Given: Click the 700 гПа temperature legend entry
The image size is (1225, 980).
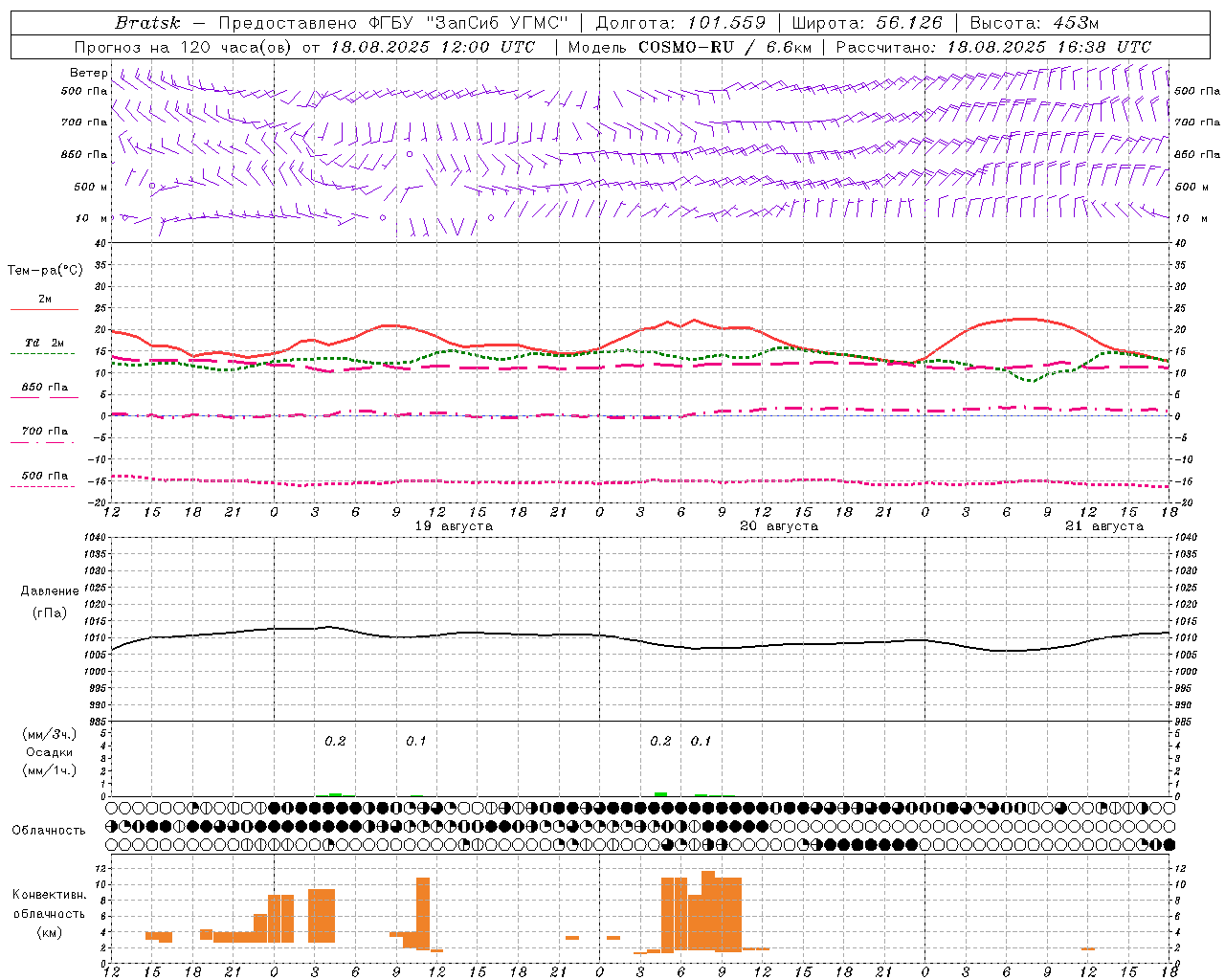Looking at the screenshot, I should pyautogui.click(x=44, y=432).
